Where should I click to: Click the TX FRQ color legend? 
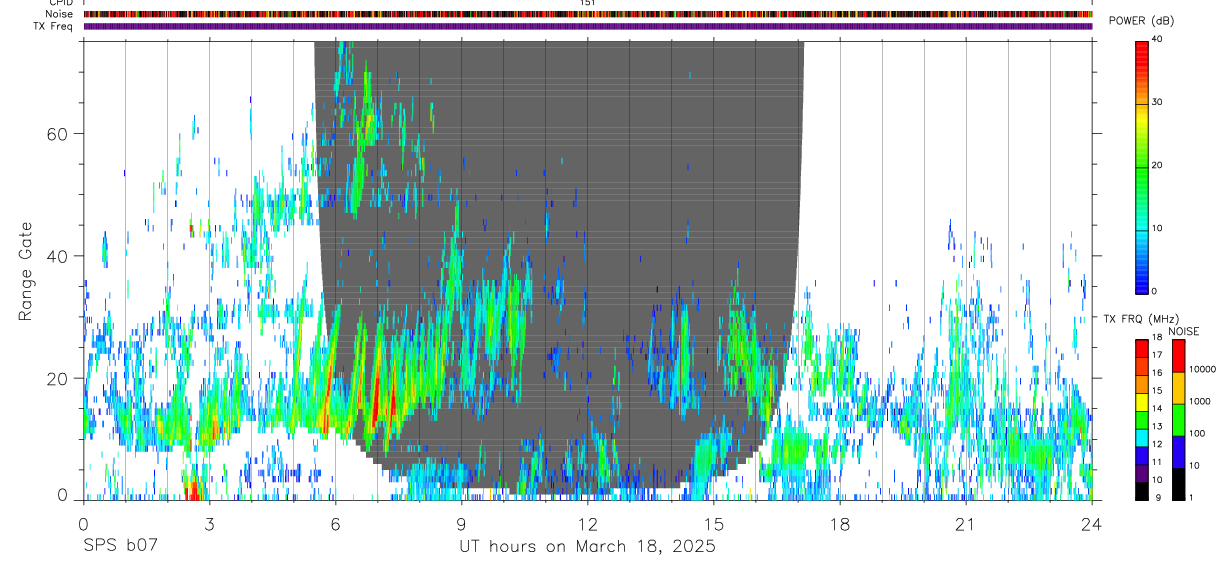coord(1142,419)
